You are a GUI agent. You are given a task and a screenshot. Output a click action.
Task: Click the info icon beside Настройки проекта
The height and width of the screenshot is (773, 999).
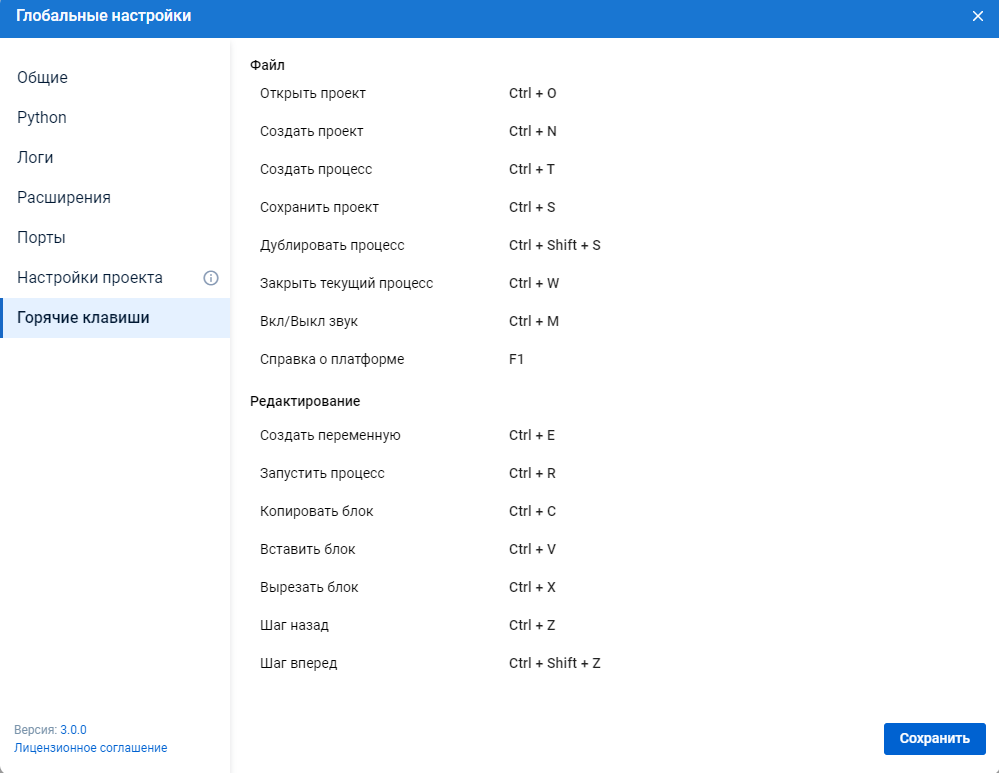211,278
